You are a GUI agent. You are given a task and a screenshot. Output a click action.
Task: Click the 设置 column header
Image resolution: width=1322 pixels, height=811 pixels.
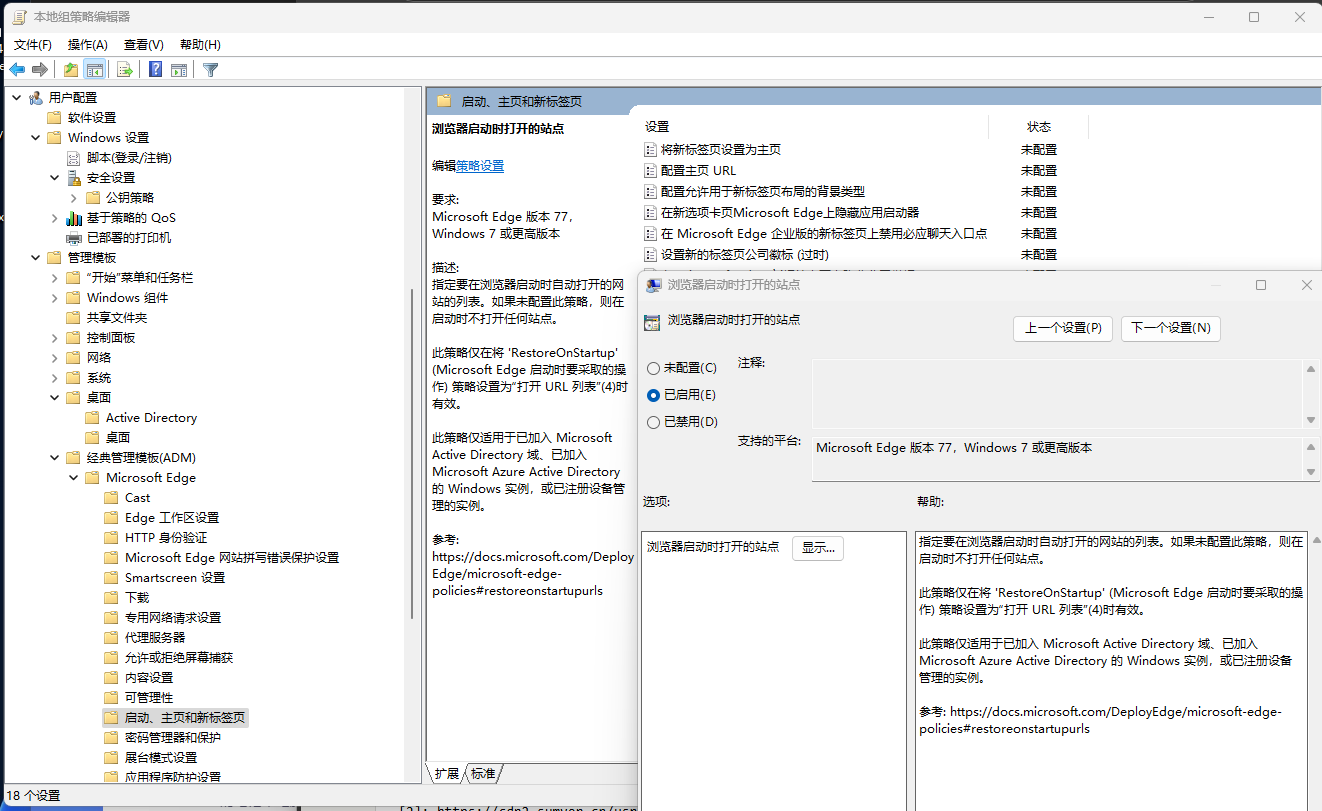point(657,127)
